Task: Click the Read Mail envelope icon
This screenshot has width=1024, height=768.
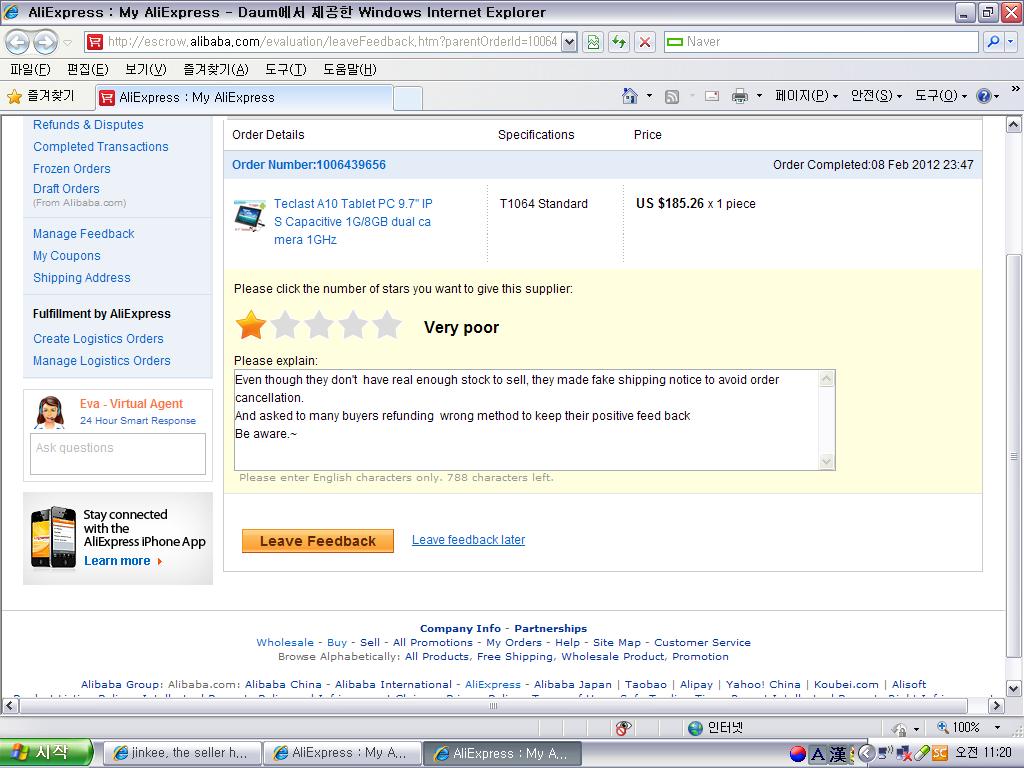Action: click(712, 97)
